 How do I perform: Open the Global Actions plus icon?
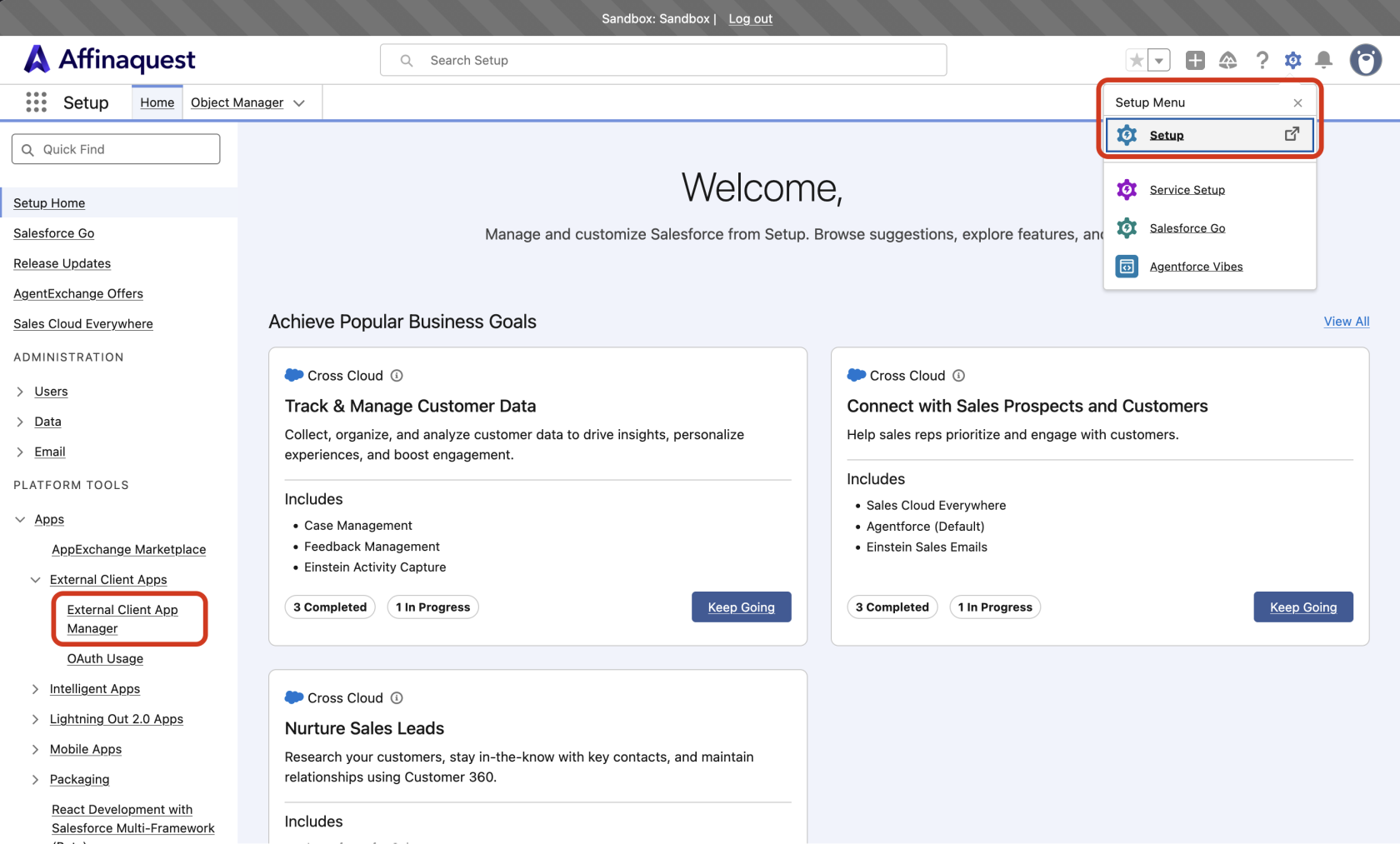click(1195, 60)
